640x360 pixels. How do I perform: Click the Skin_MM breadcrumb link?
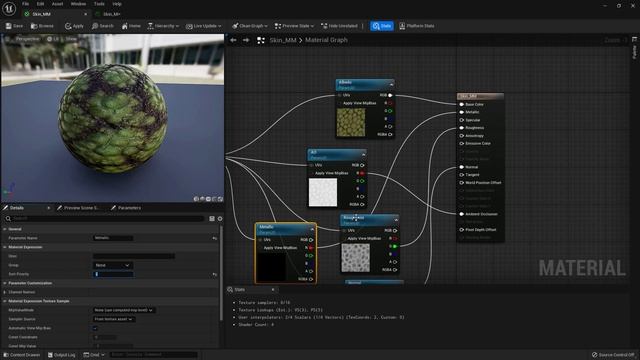click(x=283, y=40)
